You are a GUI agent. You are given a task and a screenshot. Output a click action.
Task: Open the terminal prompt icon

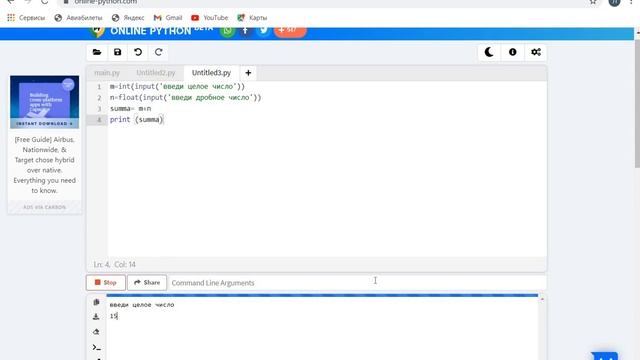click(96, 347)
